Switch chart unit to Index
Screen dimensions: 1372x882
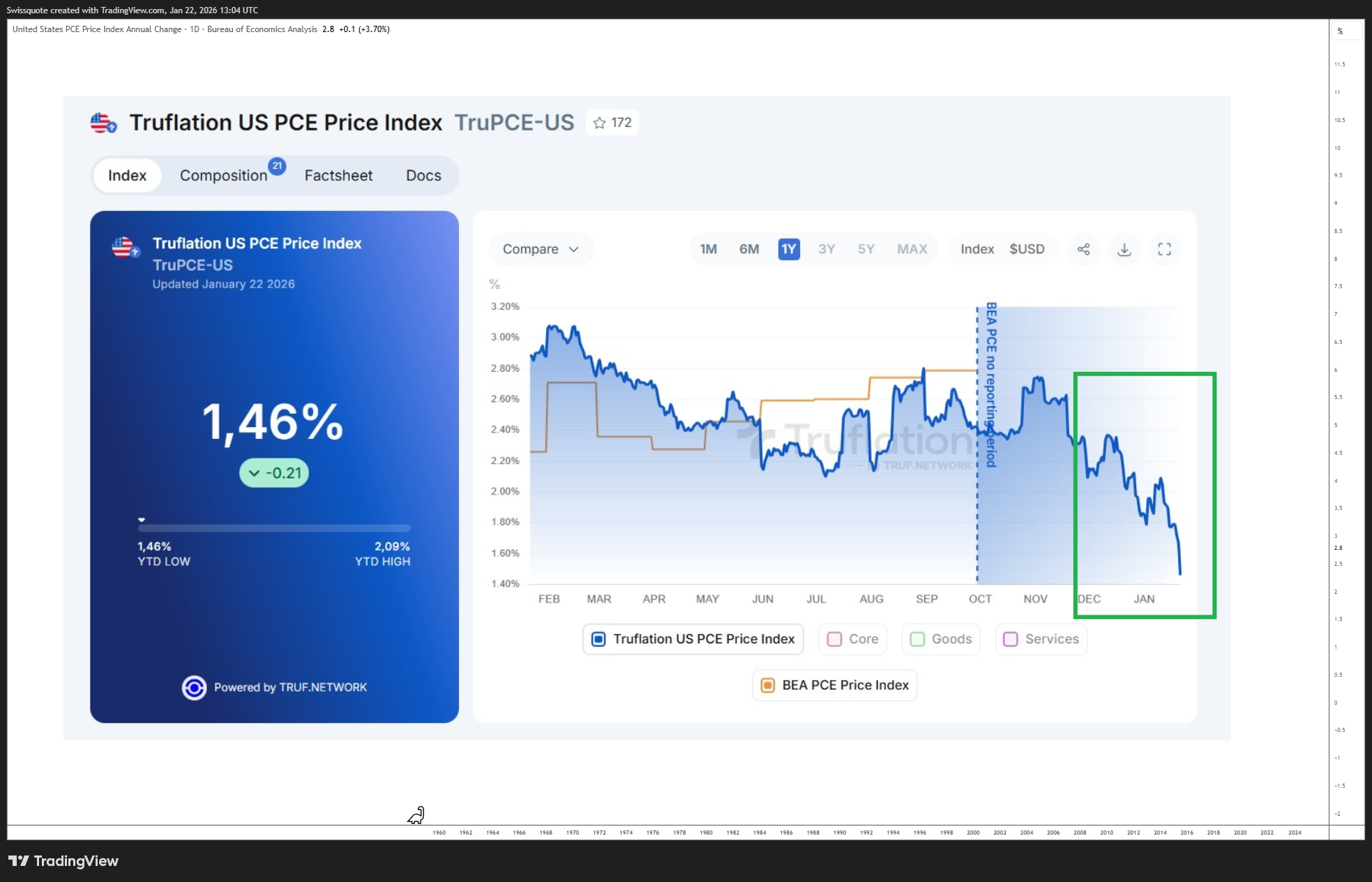(977, 249)
